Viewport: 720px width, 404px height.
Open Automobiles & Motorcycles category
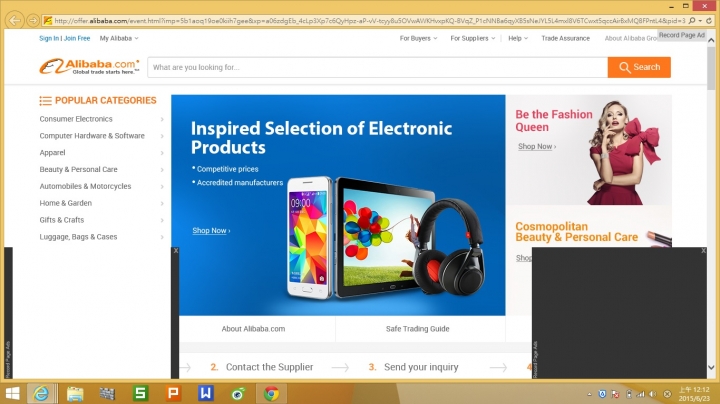85,186
